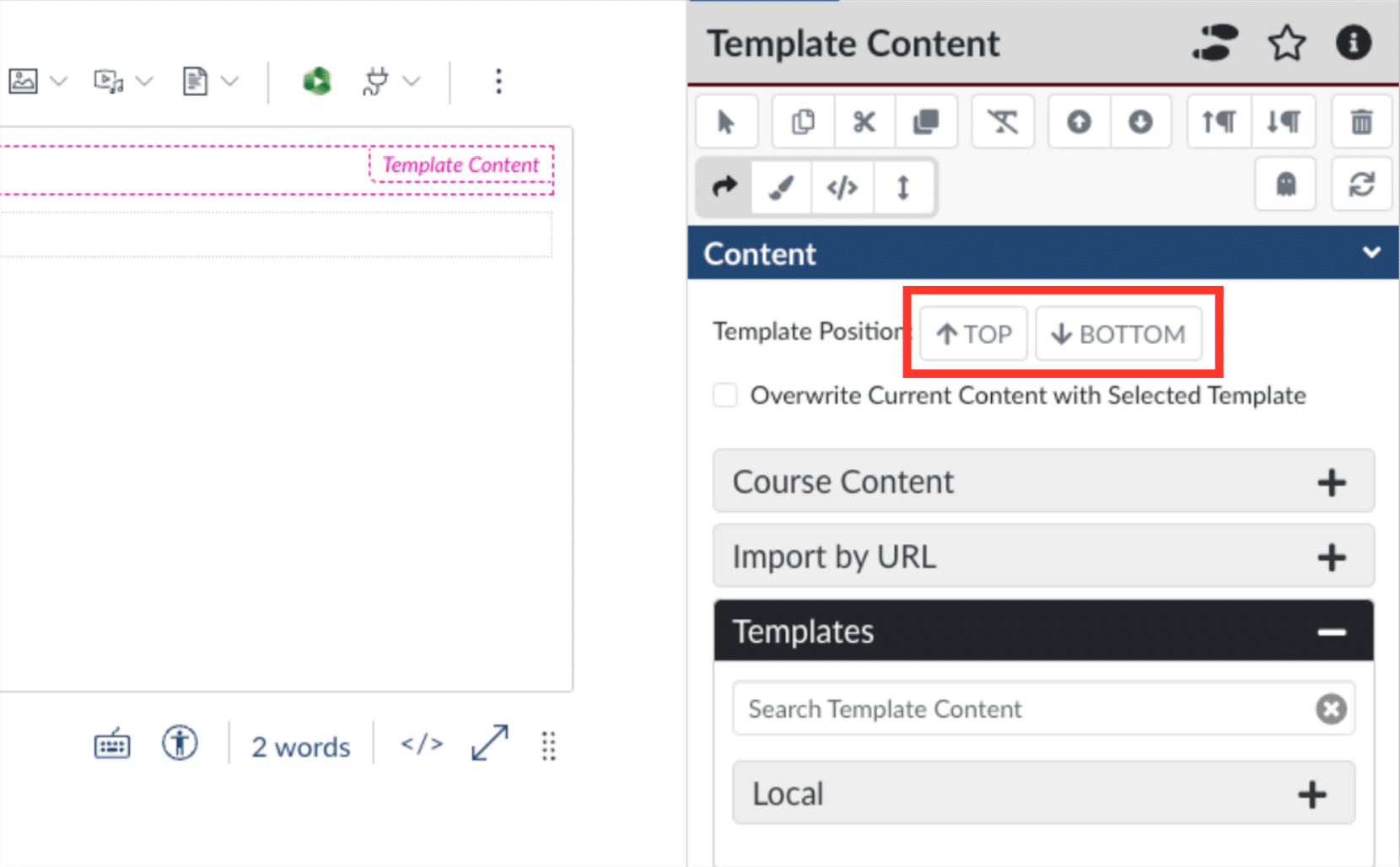
Task: Collapse the Templates section
Action: [1332, 630]
